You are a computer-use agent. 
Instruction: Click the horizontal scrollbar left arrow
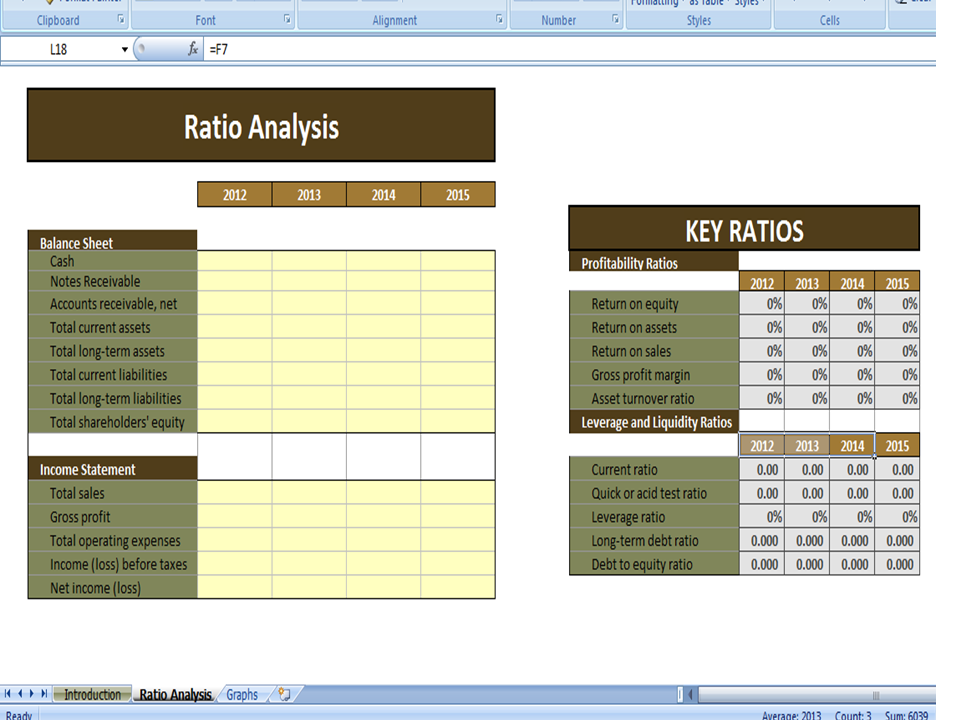coord(691,694)
